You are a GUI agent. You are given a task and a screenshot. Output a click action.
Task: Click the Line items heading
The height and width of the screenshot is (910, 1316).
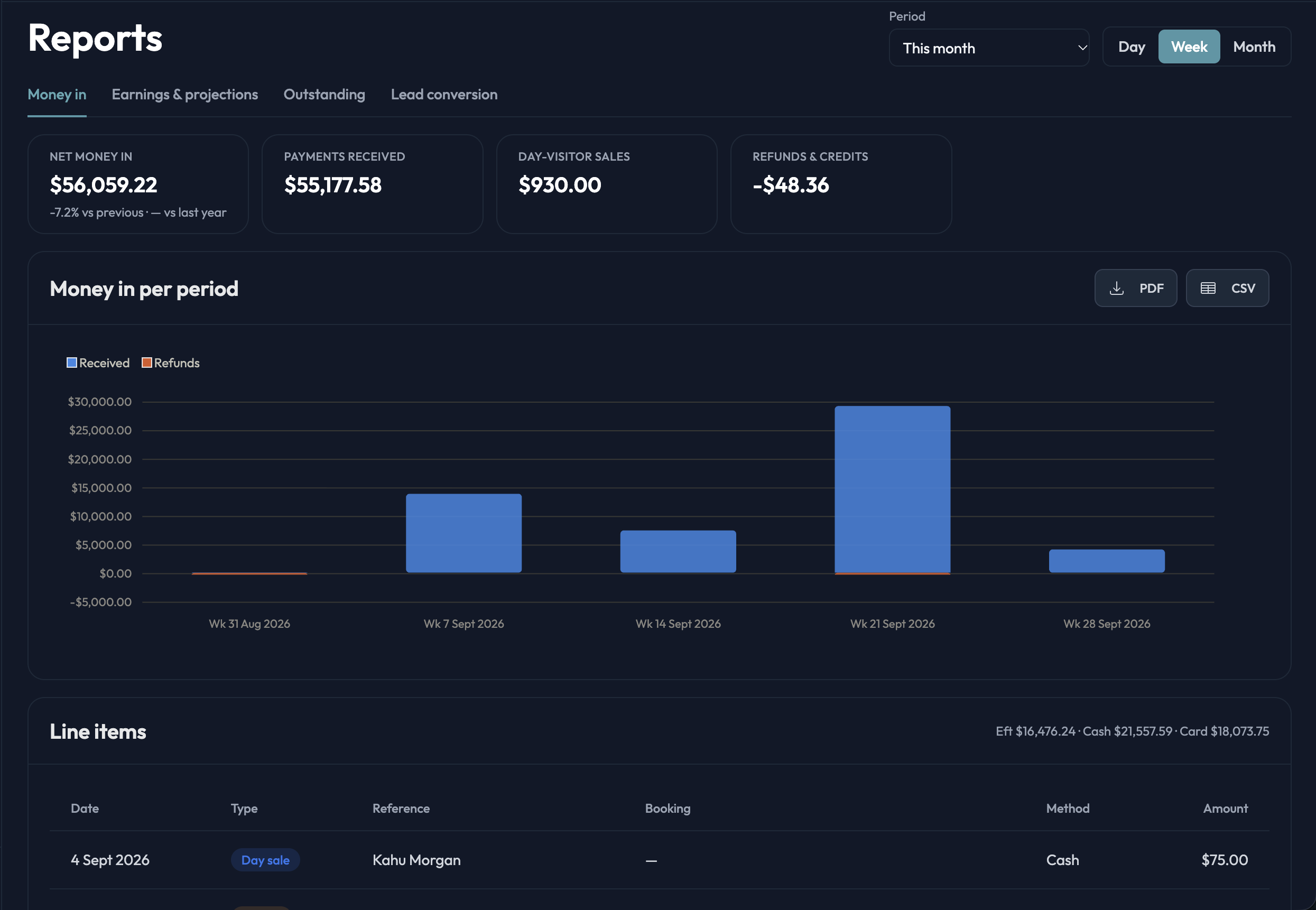pyautogui.click(x=97, y=731)
